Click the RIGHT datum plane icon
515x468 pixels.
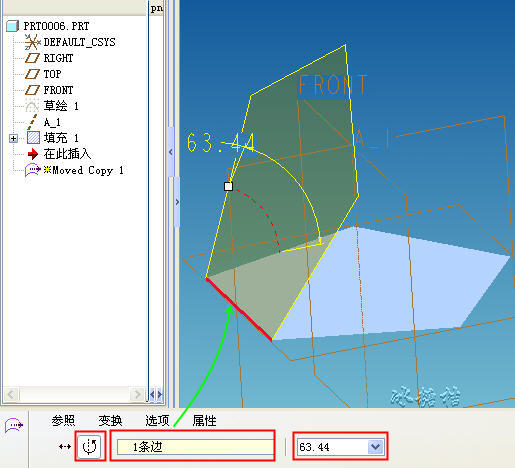32,58
